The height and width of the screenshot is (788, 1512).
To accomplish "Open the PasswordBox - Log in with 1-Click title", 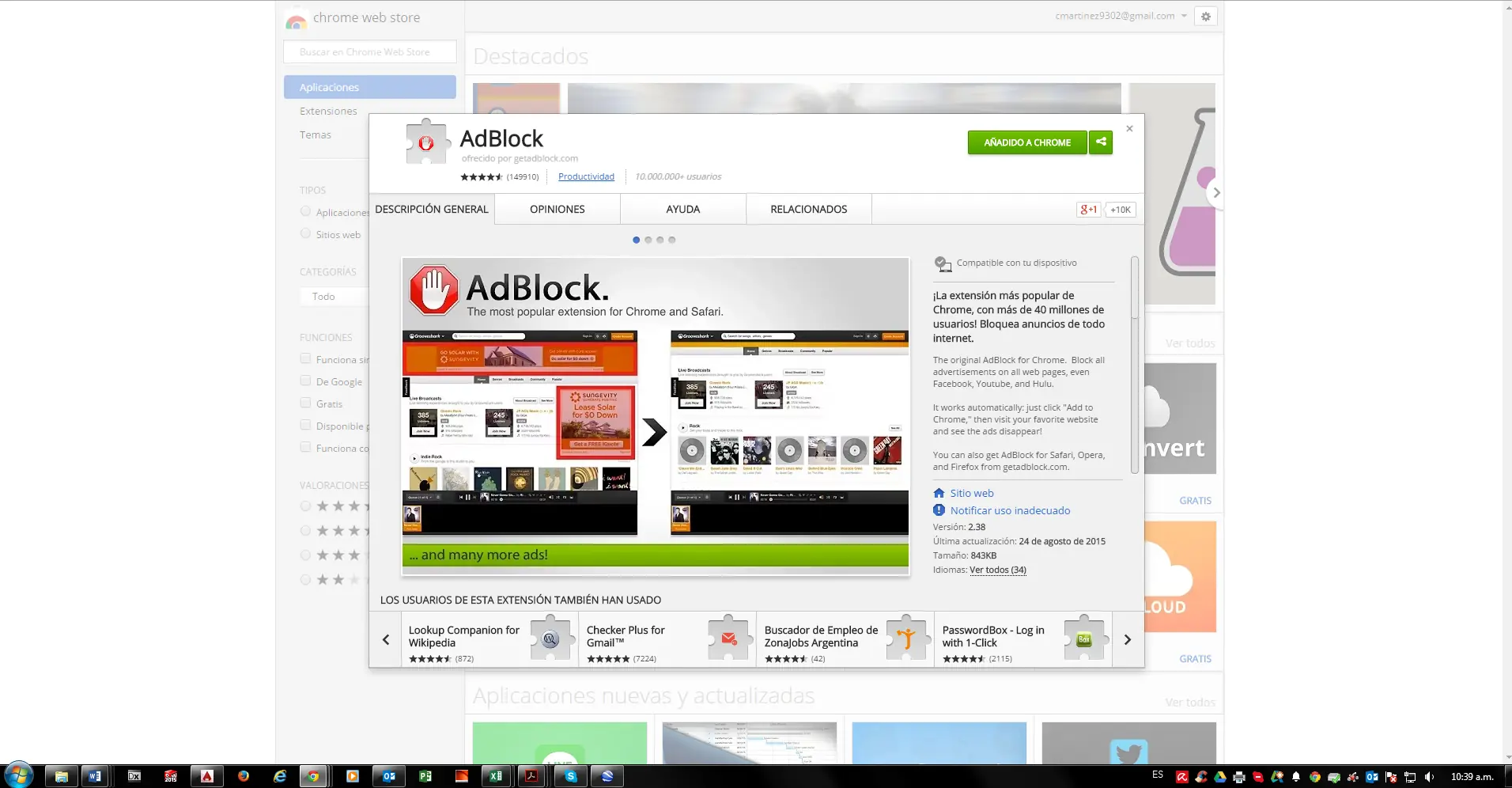I will [x=993, y=636].
